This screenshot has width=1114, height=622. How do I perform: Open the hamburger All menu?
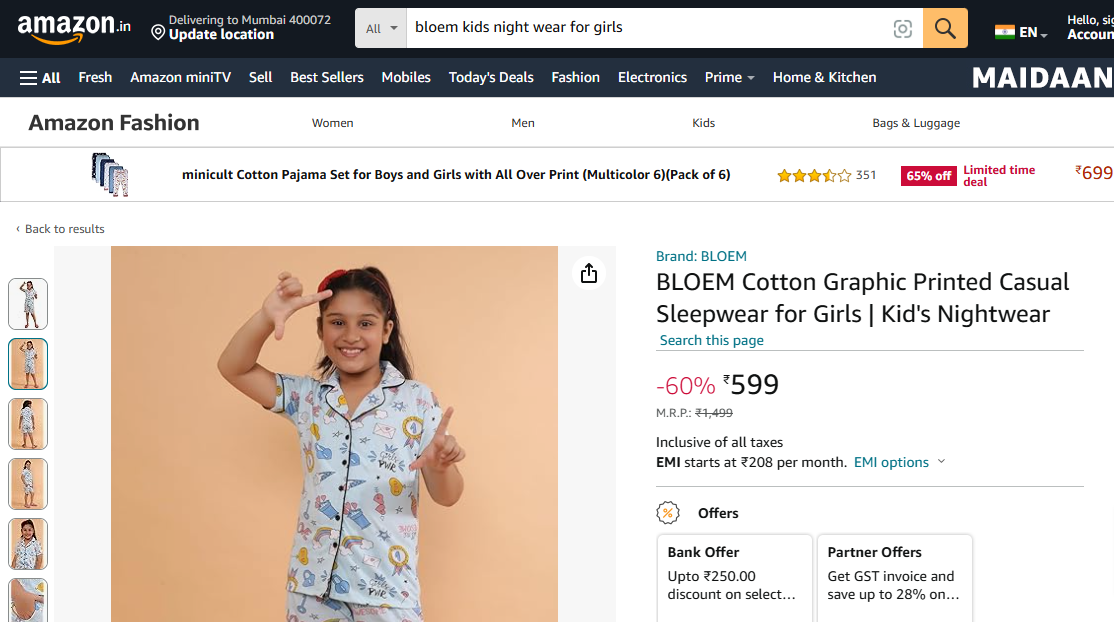click(x=40, y=77)
